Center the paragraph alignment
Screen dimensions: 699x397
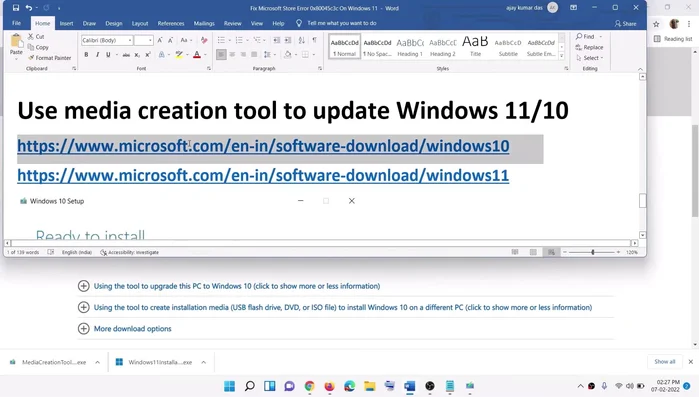point(232,55)
